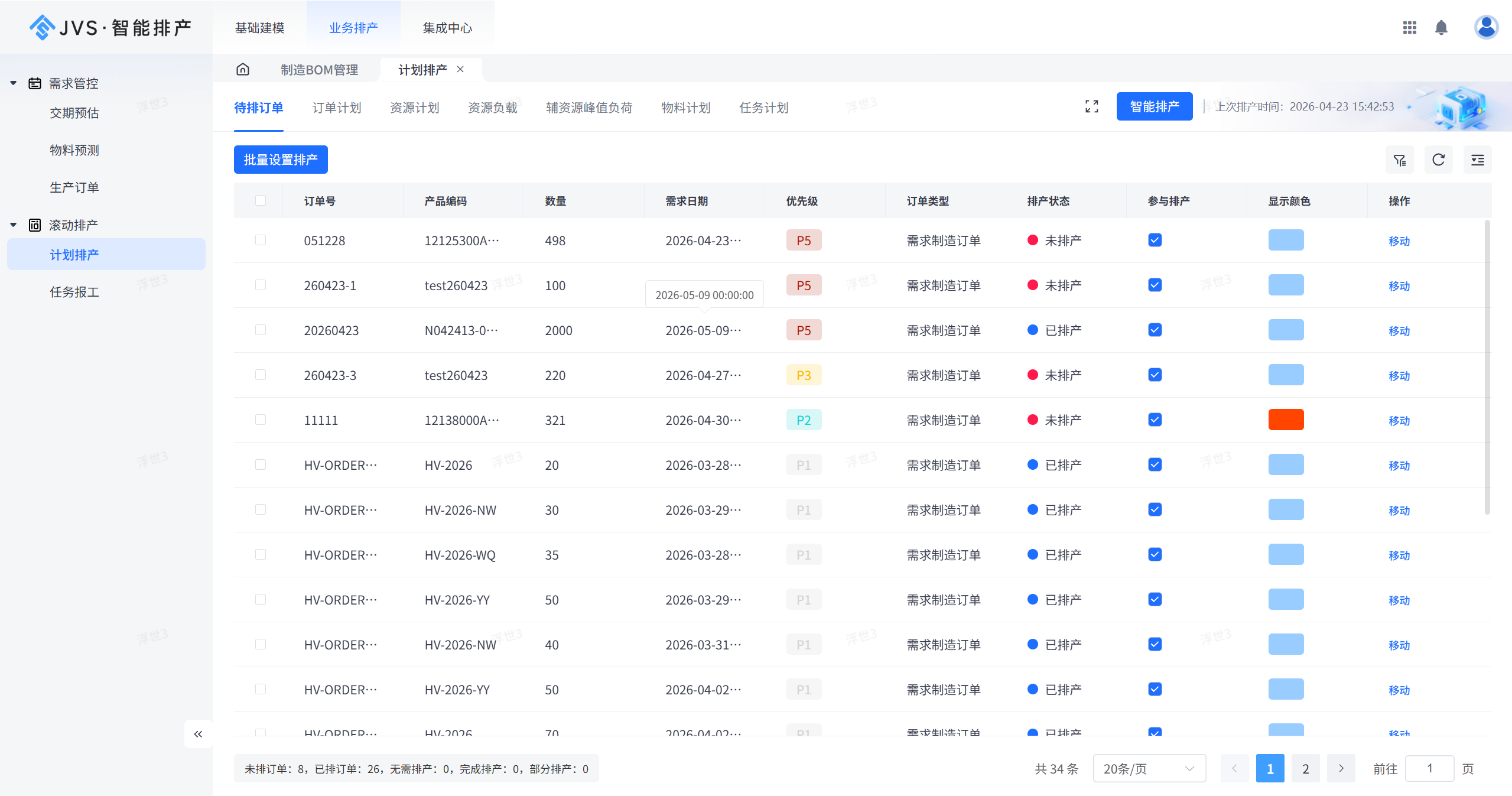Close the 计划排产 tab
Viewport: 1512px width, 796px height.
coord(460,69)
